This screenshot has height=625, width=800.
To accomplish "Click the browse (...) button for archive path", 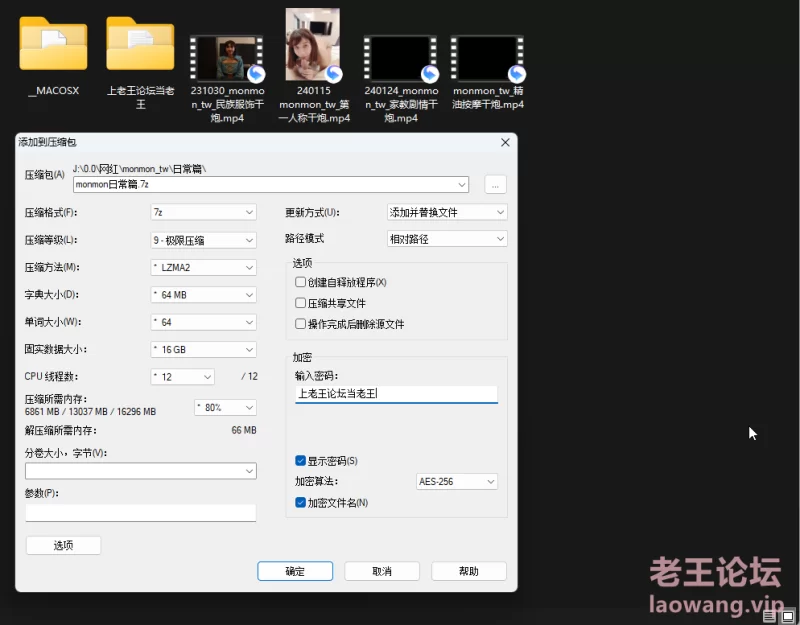I will [495, 185].
